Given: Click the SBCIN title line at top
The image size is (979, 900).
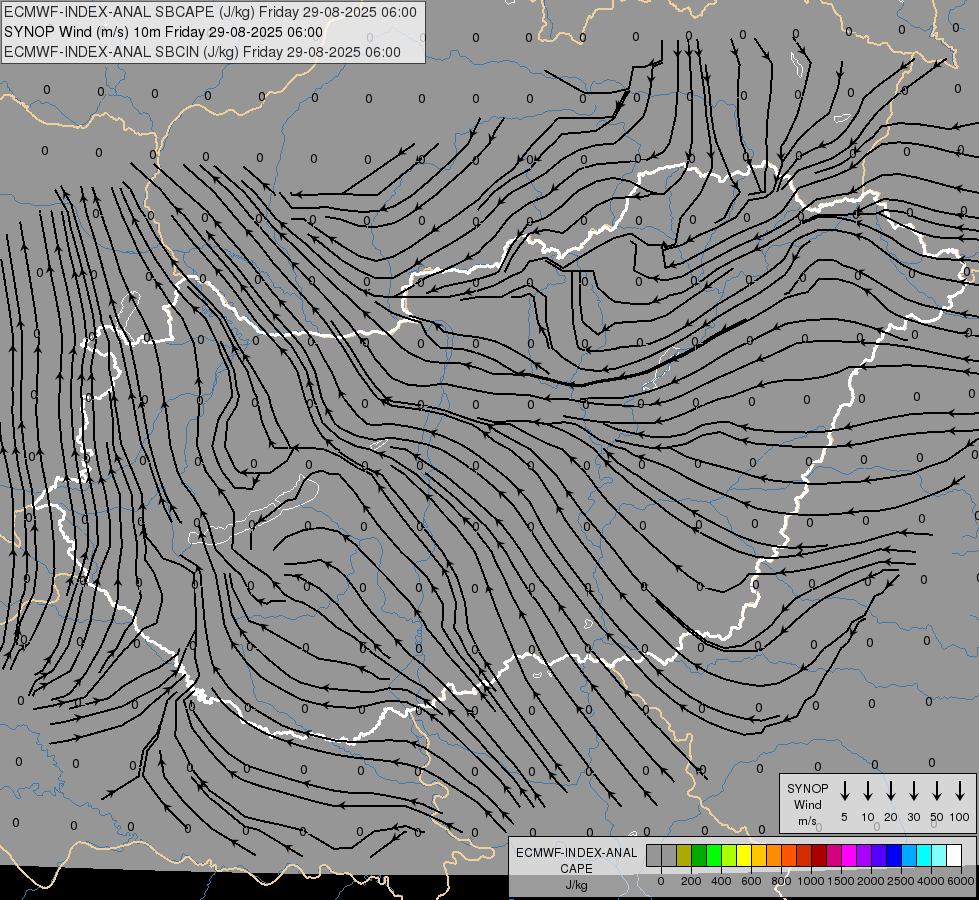Looking at the screenshot, I should (202, 52).
